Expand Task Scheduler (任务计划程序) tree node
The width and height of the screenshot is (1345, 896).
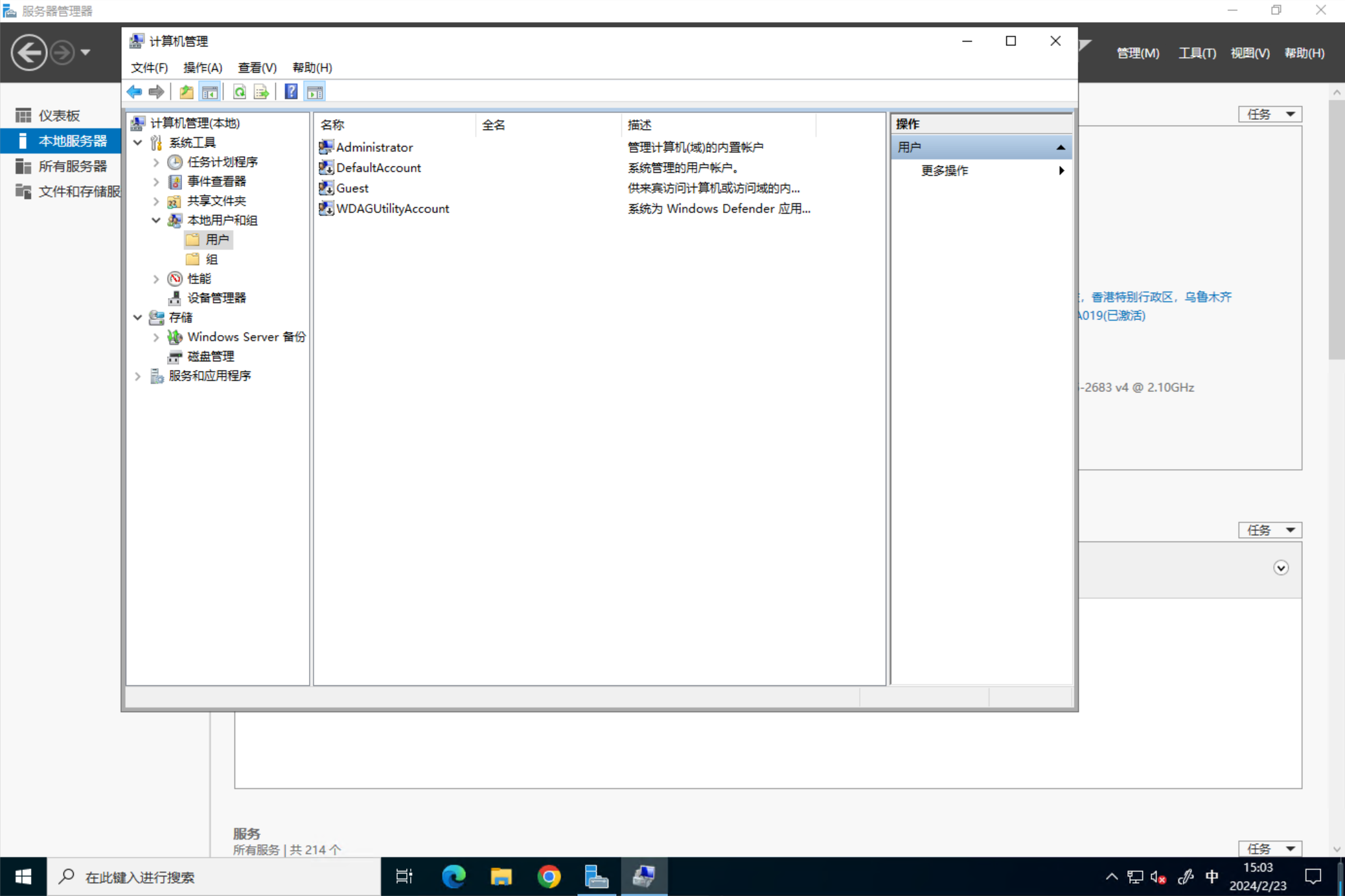coord(156,162)
